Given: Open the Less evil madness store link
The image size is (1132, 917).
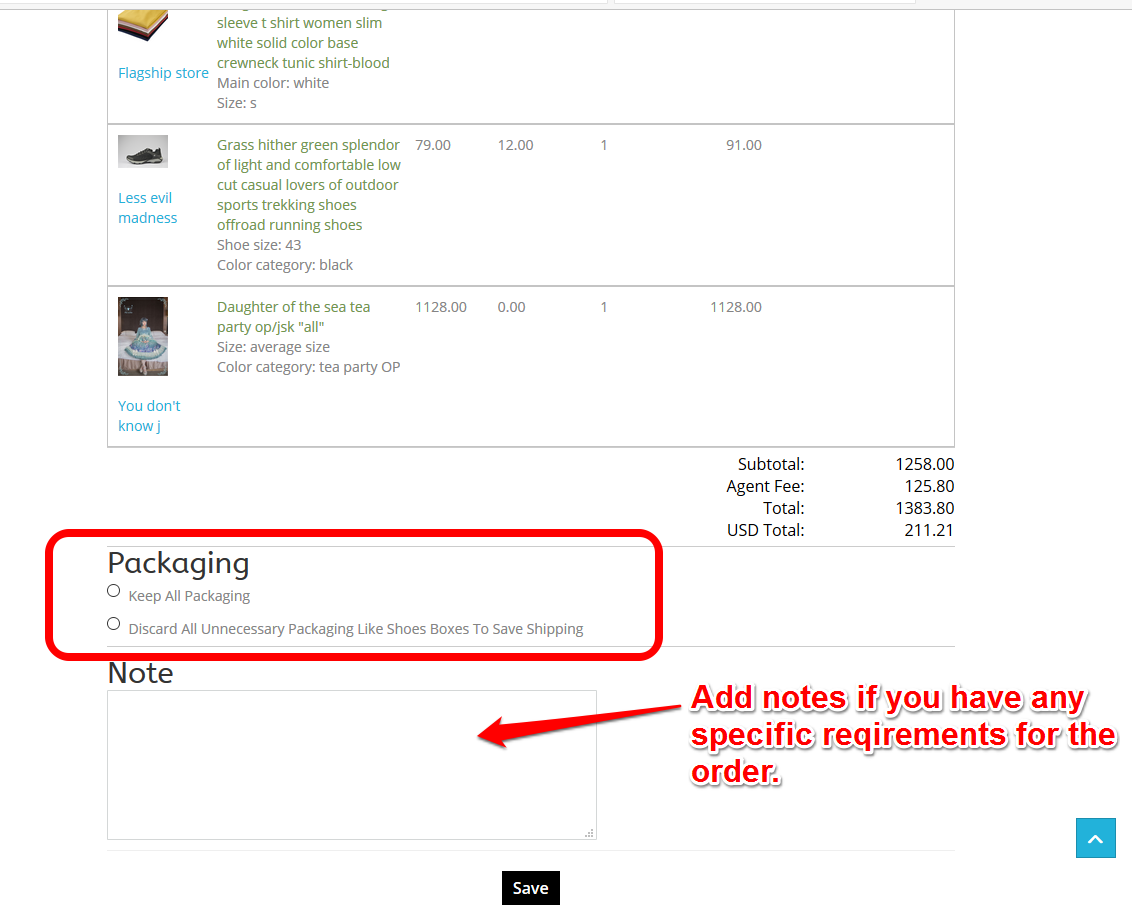Looking at the screenshot, I should [147, 208].
